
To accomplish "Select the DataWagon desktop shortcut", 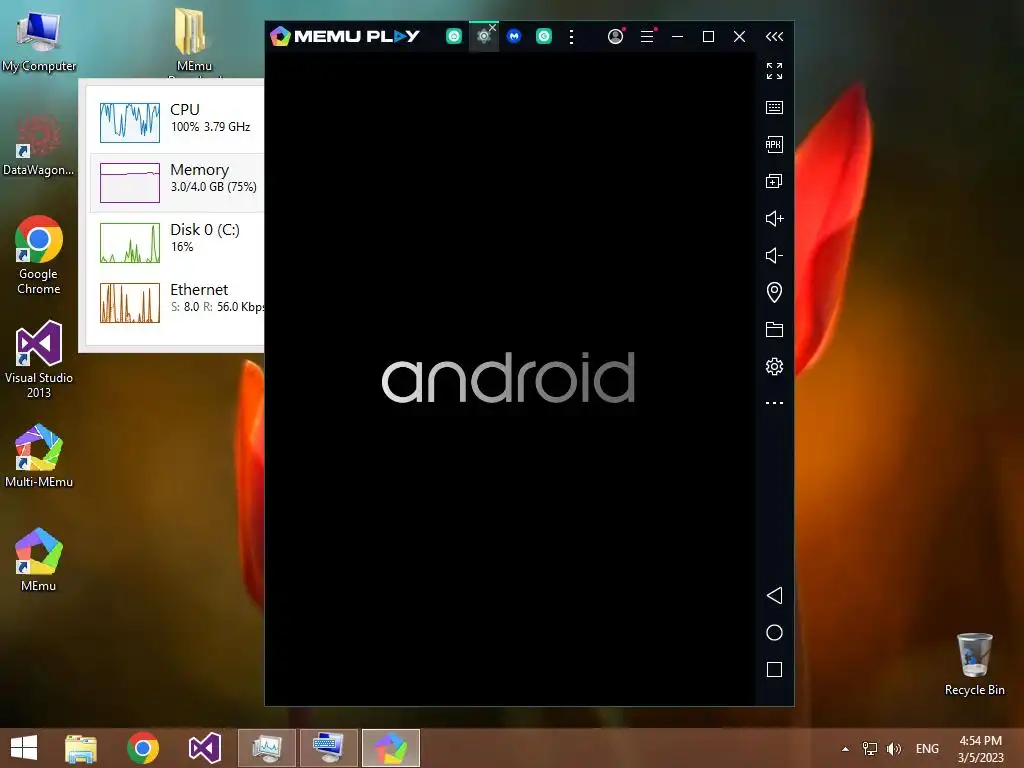I will (39, 145).
